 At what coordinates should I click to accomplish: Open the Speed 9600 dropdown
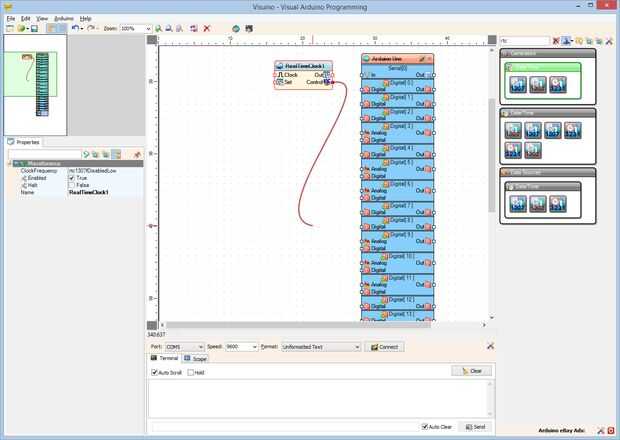tap(254, 347)
